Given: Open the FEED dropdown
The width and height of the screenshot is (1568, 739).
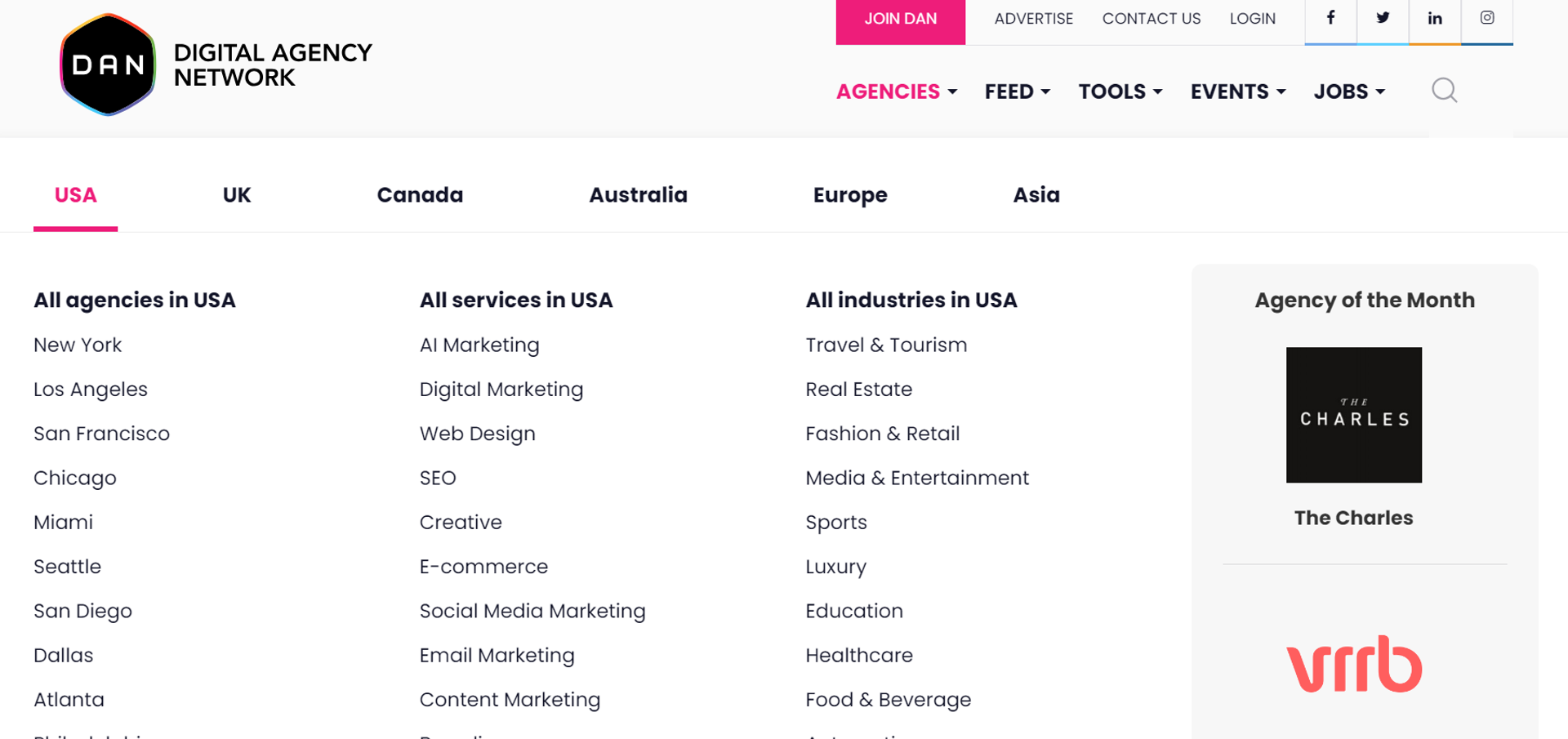Looking at the screenshot, I should (x=1010, y=91).
